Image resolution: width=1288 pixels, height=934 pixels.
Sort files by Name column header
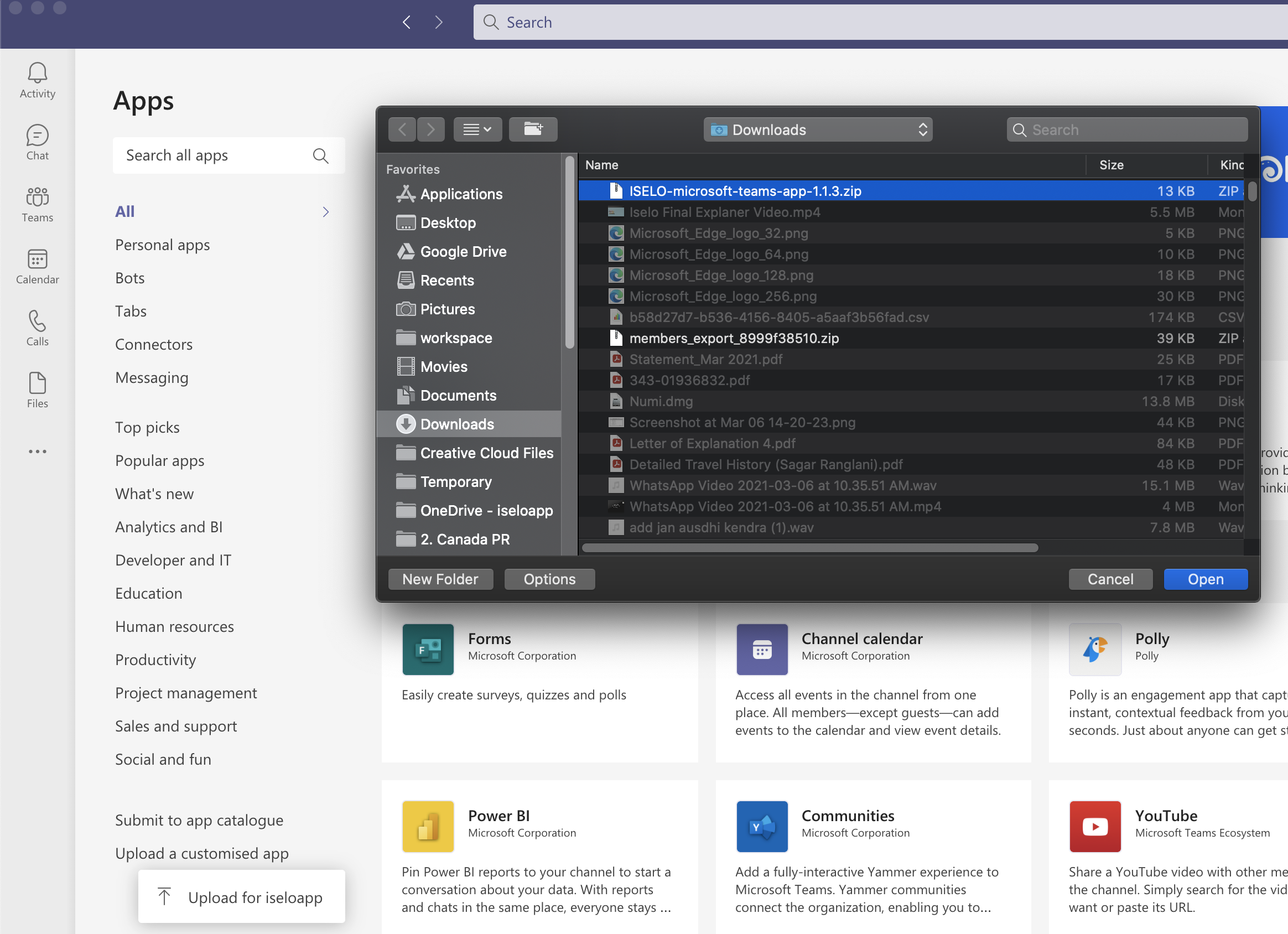pos(832,165)
